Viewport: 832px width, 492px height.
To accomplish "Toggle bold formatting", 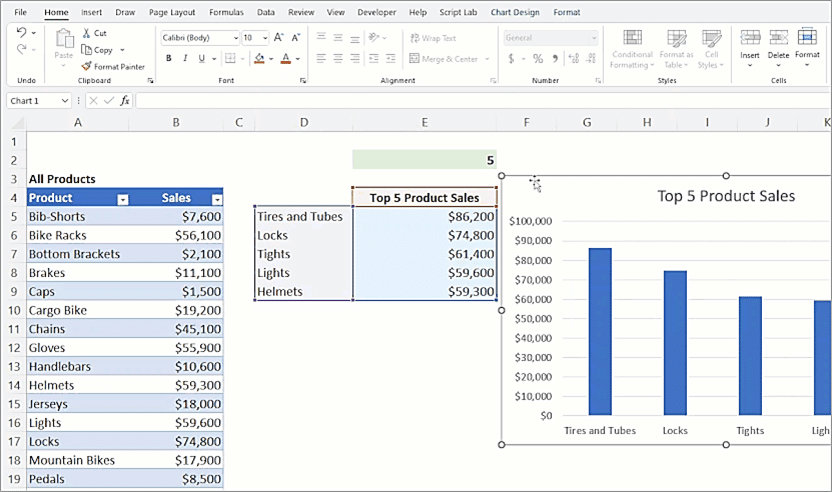I will click(168, 58).
